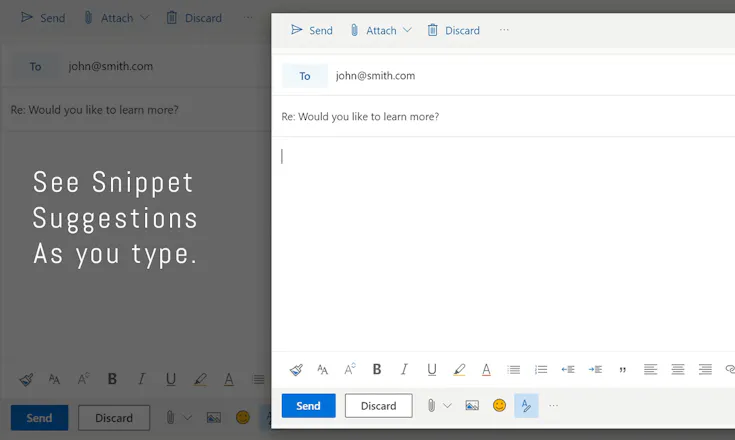Open the font size tool in the front window
Screen dimensions: 735x440
click(322, 370)
